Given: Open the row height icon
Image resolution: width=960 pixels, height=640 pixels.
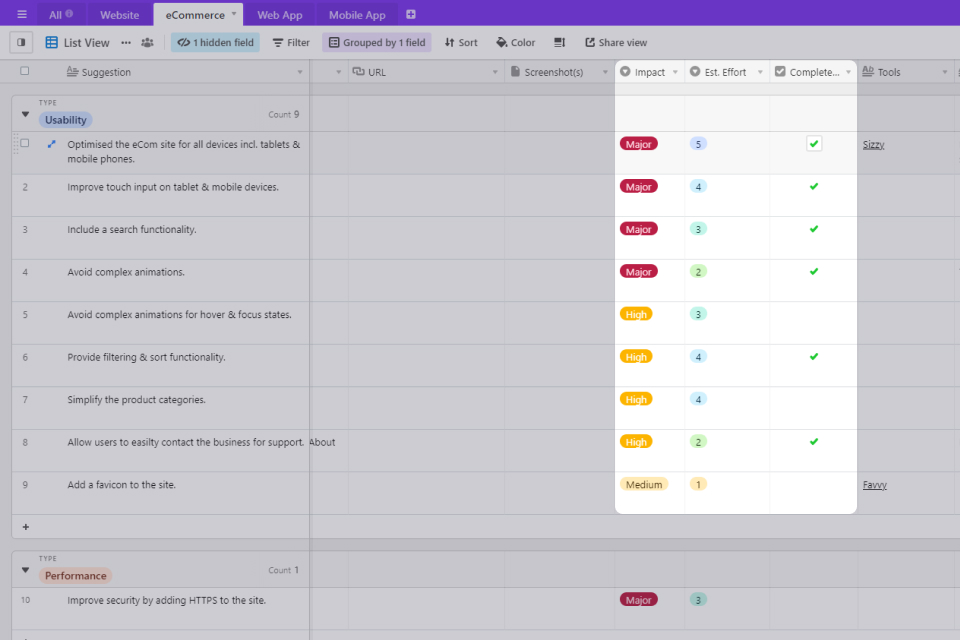Looking at the screenshot, I should (x=560, y=42).
